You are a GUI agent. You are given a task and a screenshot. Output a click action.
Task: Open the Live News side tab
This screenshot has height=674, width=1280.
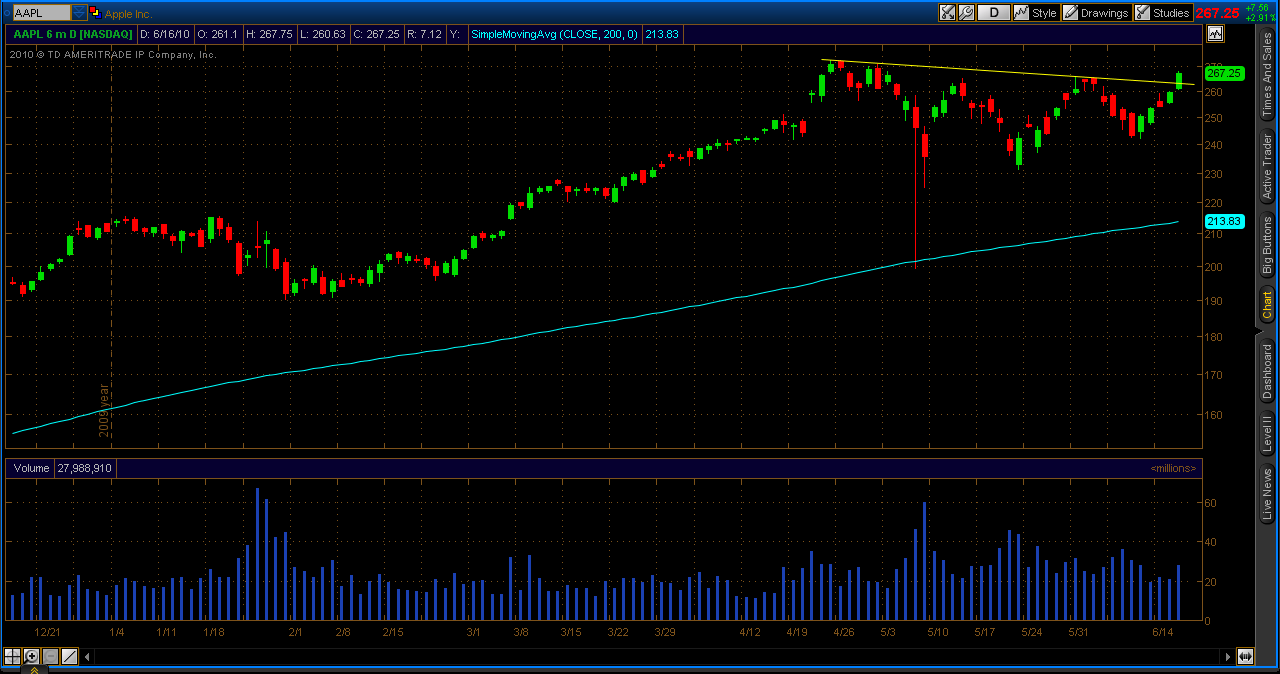[x=1267, y=494]
